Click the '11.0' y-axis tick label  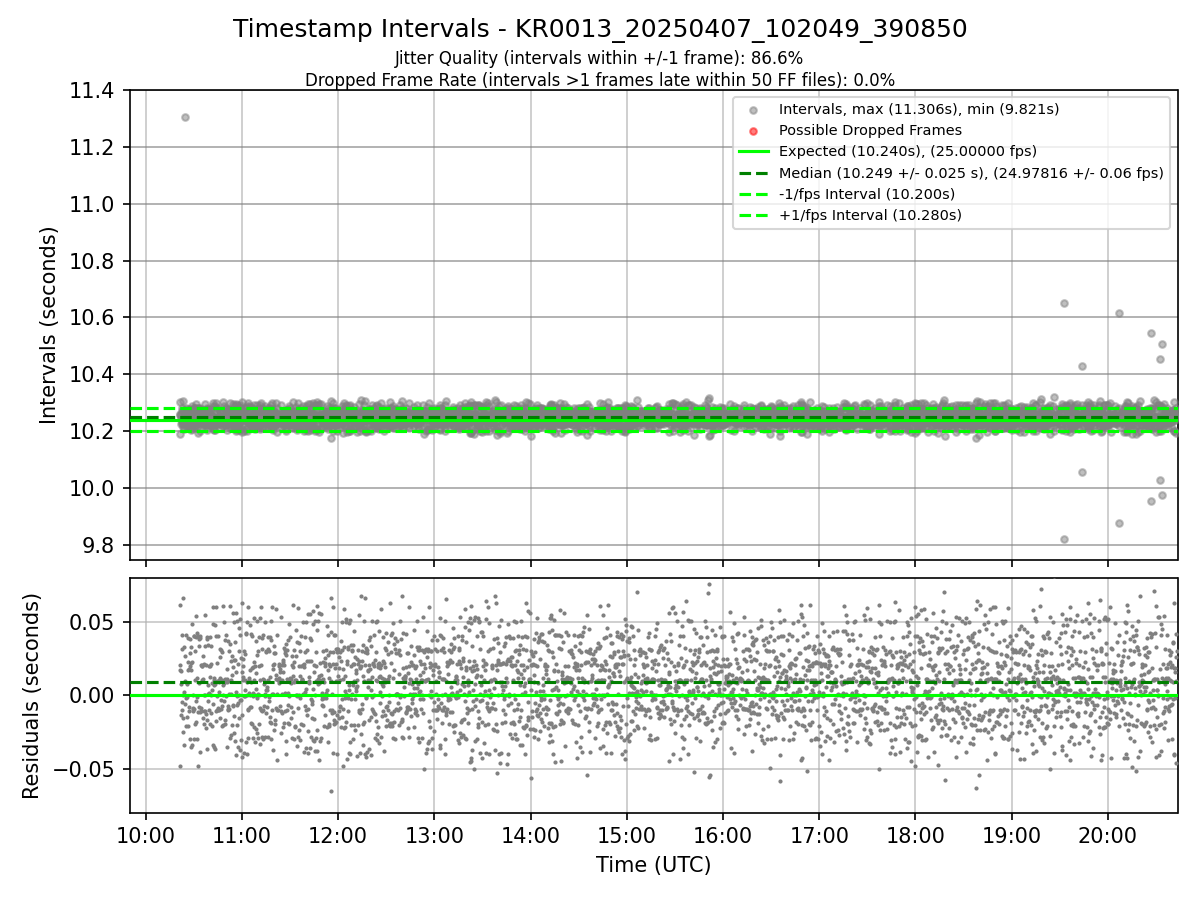pyautogui.click(x=94, y=205)
